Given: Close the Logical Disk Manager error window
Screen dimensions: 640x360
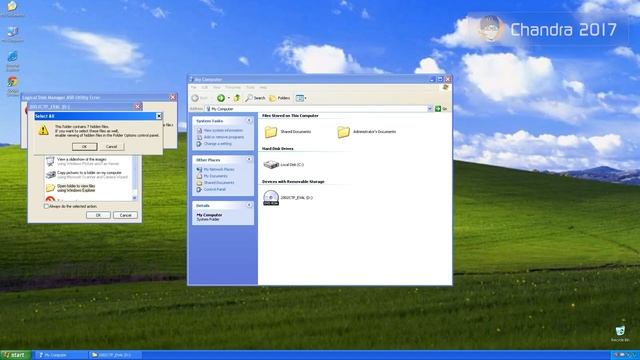Looking at the screenshot, I should pos(173,97).
